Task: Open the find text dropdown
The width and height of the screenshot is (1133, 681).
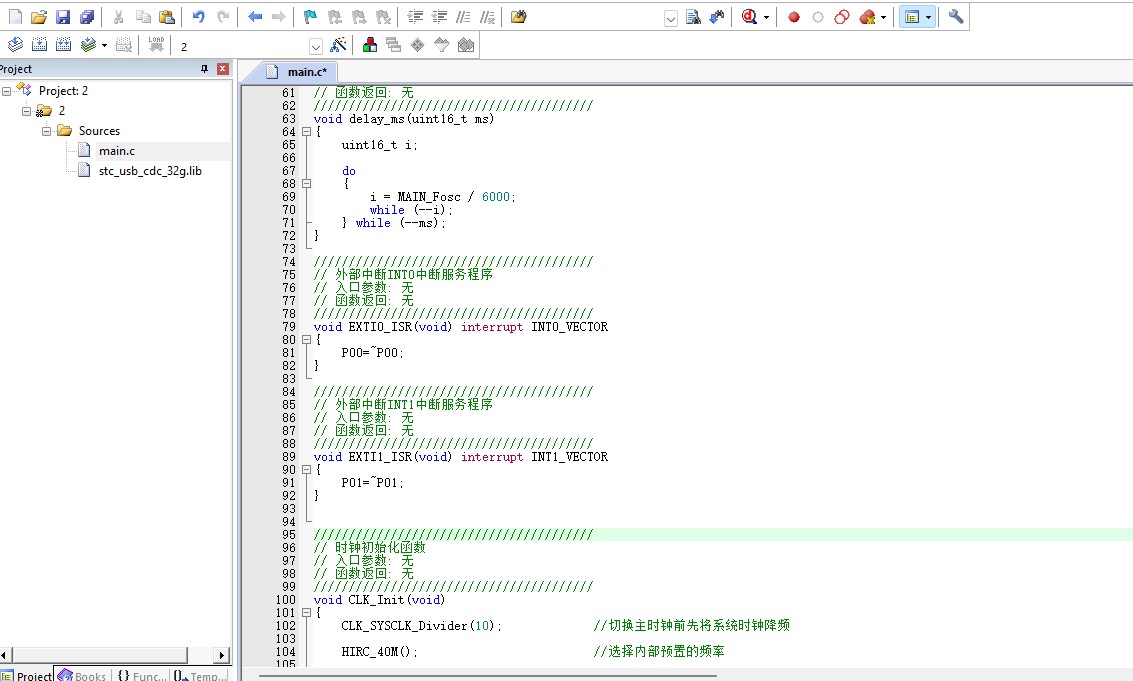Action: (671, 18)
